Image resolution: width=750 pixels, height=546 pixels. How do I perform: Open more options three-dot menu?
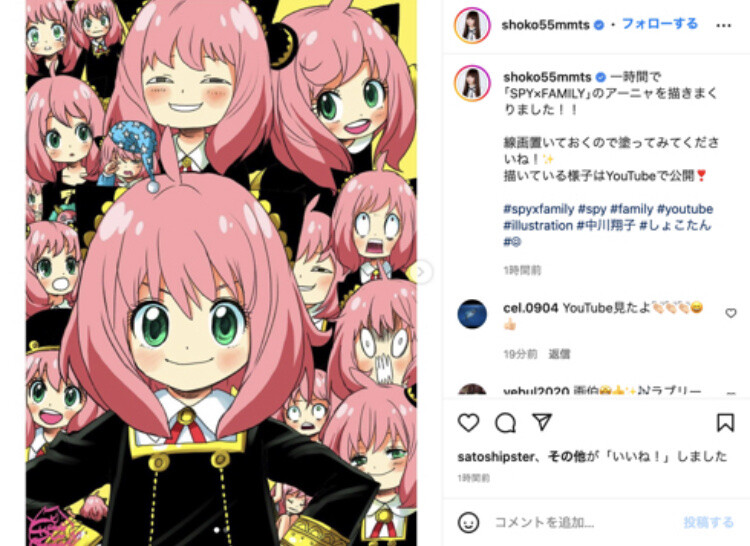pos(724,25)
